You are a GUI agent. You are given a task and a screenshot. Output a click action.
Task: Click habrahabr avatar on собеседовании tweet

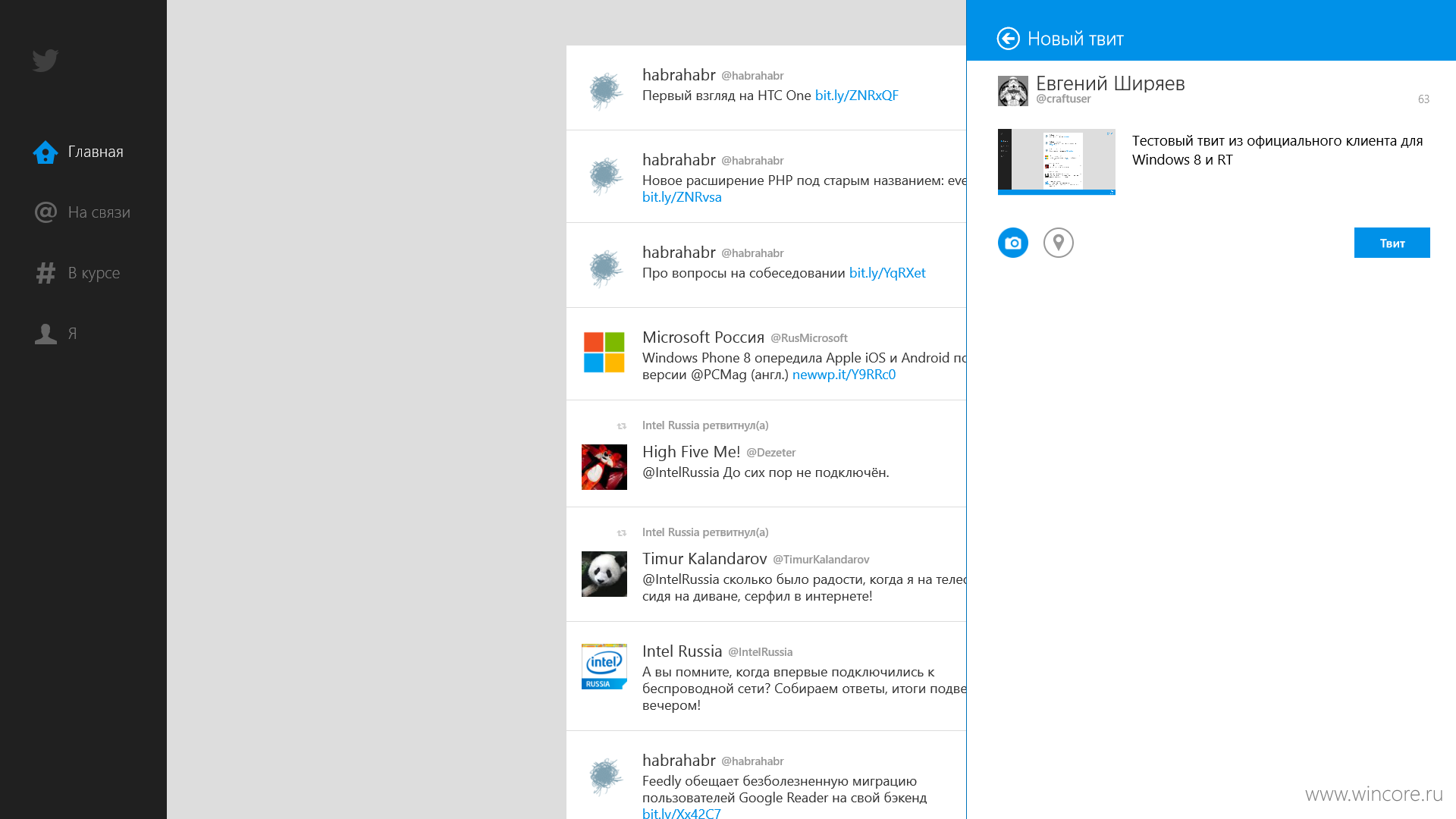point(604,268)
